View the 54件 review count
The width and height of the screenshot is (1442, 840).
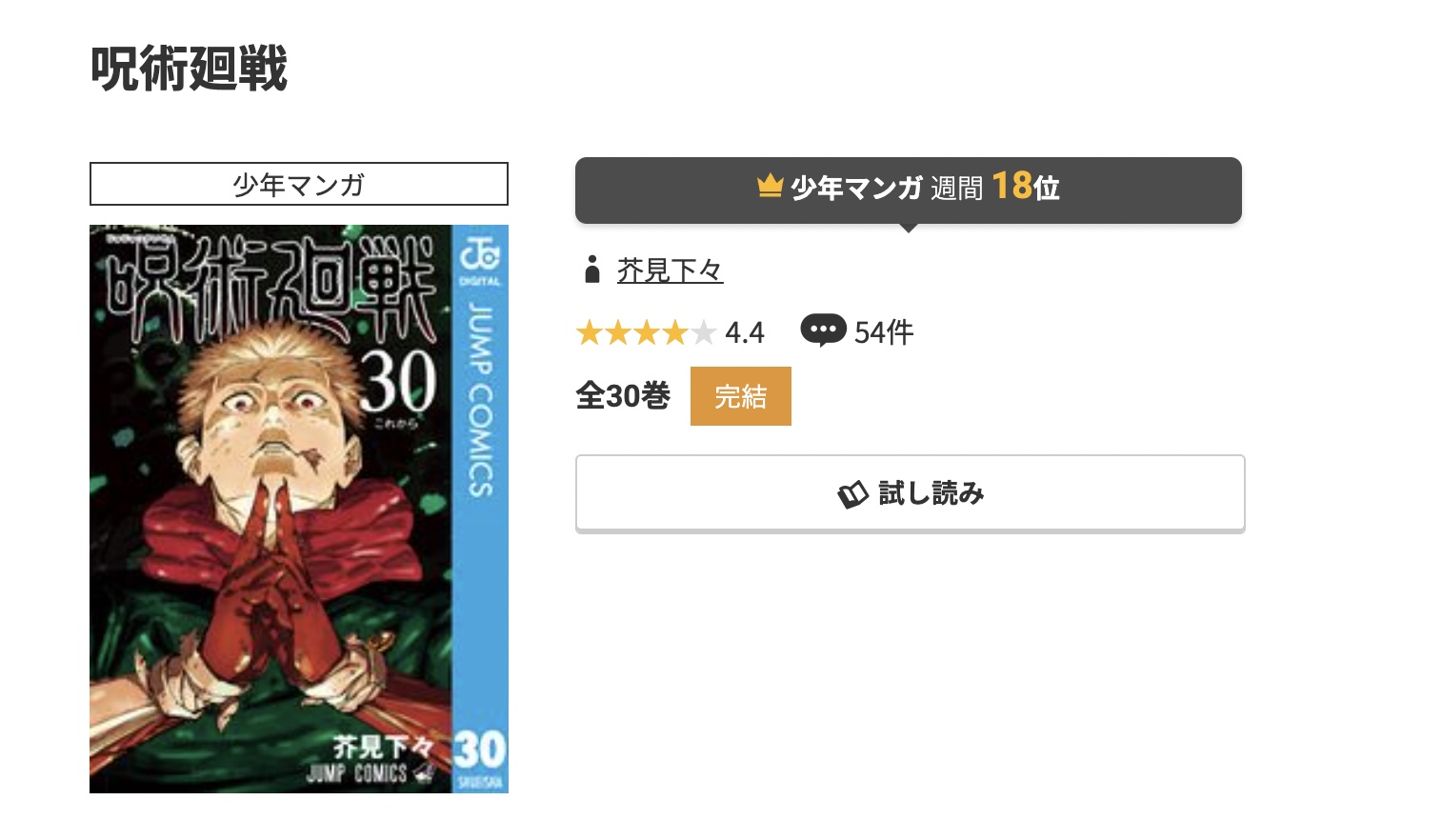click(x=884, y=332)
